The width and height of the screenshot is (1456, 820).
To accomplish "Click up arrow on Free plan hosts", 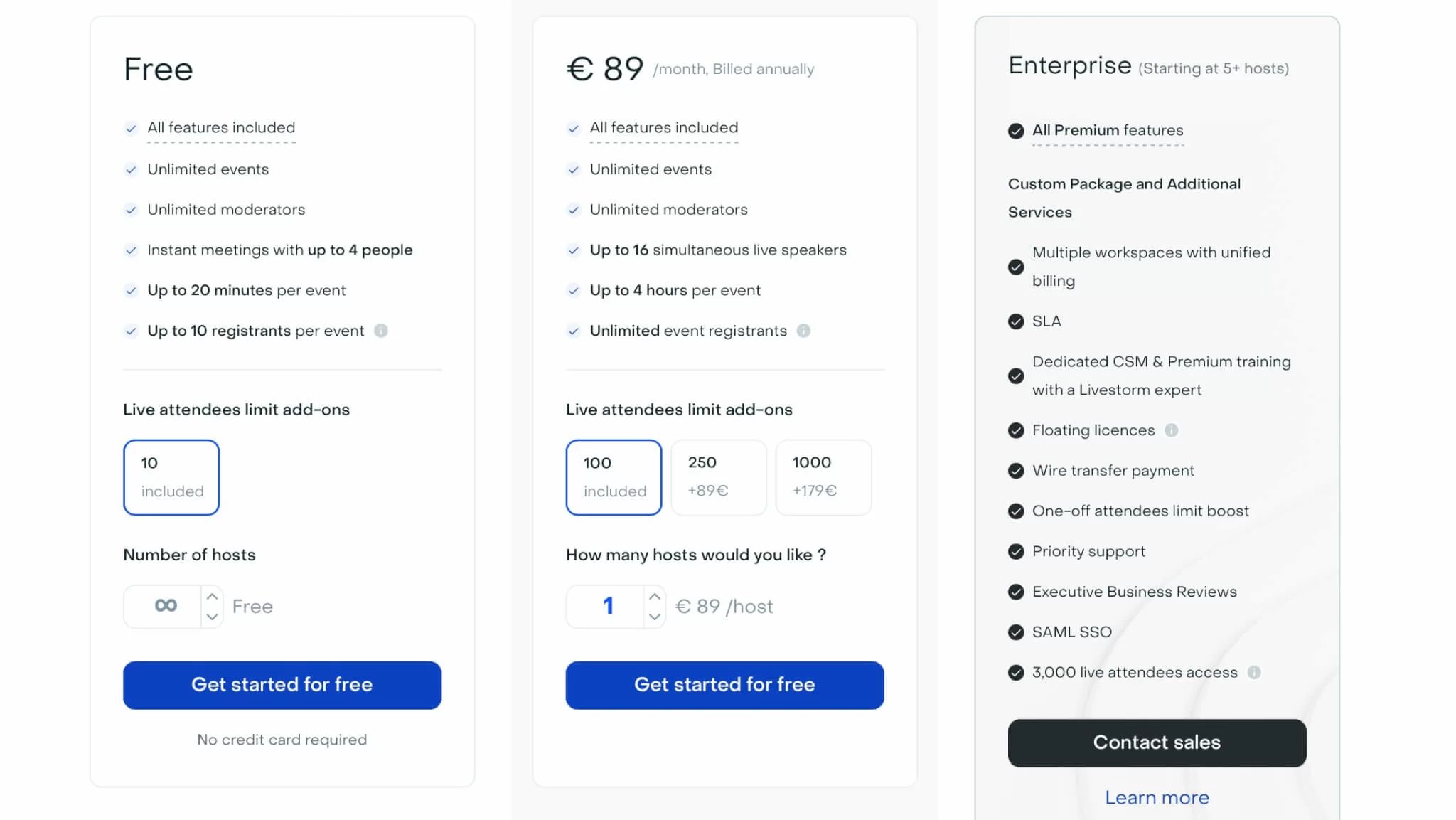I will pyautogui.click(x=212, y=597).
